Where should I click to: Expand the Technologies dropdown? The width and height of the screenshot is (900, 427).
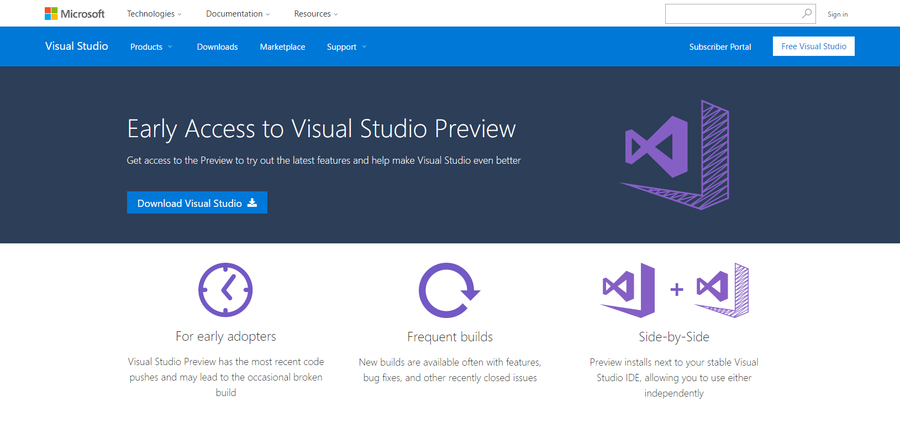tap(154, 14)
